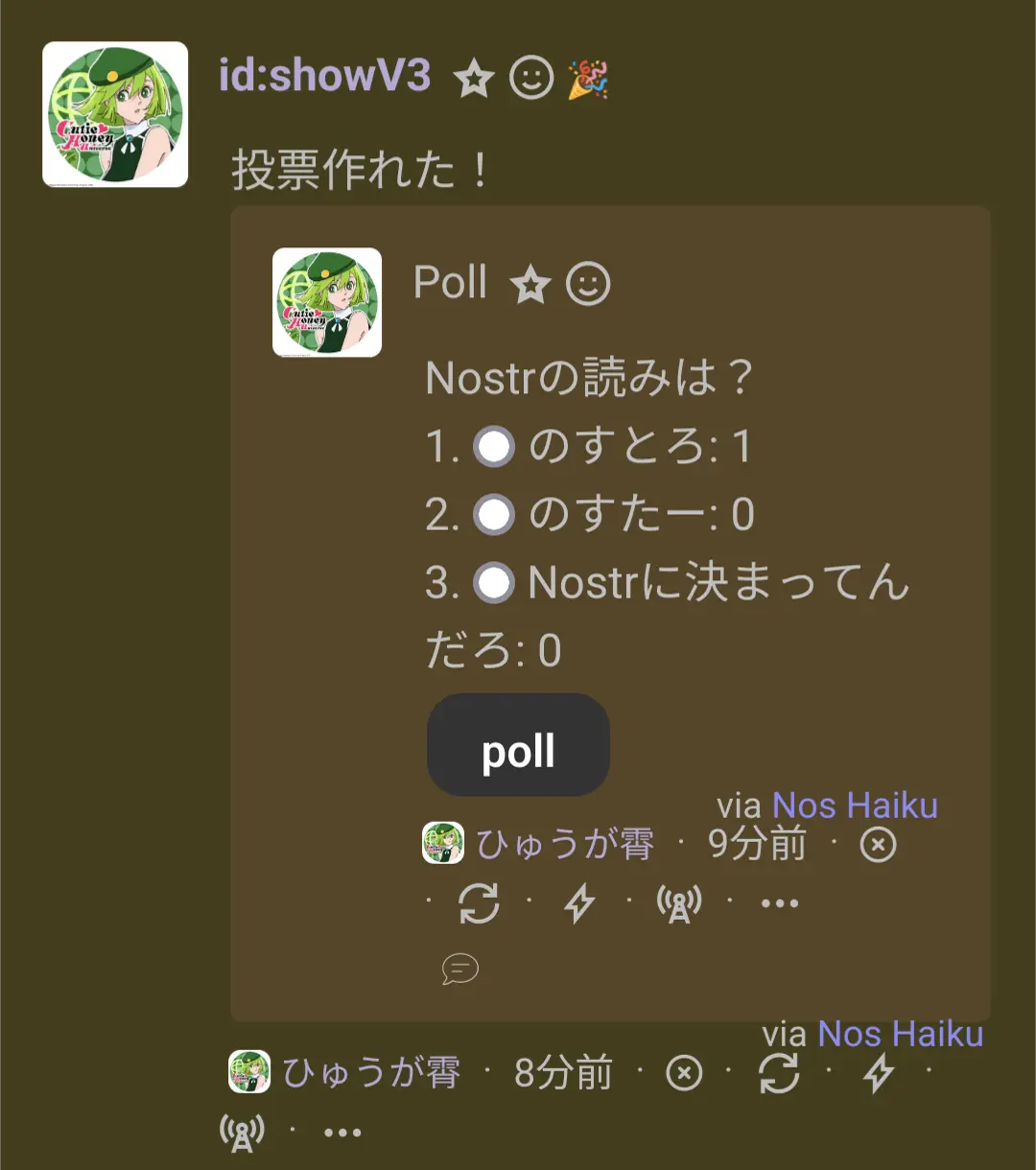Broadcast the quoted poll note
Image resolution: width=1036 pixels, height=1170 pixels.
tap(679, 902)
